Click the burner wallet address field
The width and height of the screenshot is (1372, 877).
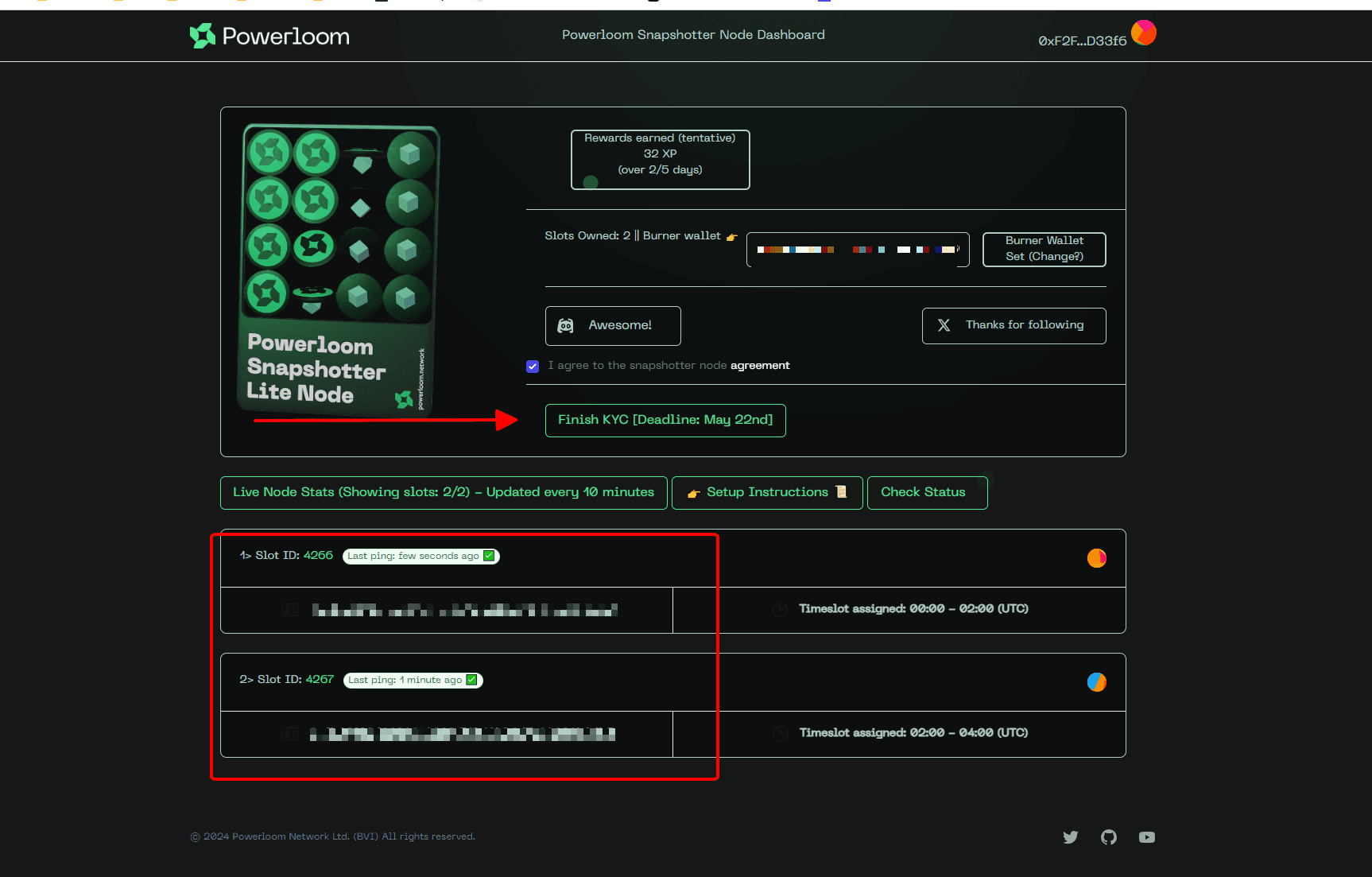click(858, 250)
